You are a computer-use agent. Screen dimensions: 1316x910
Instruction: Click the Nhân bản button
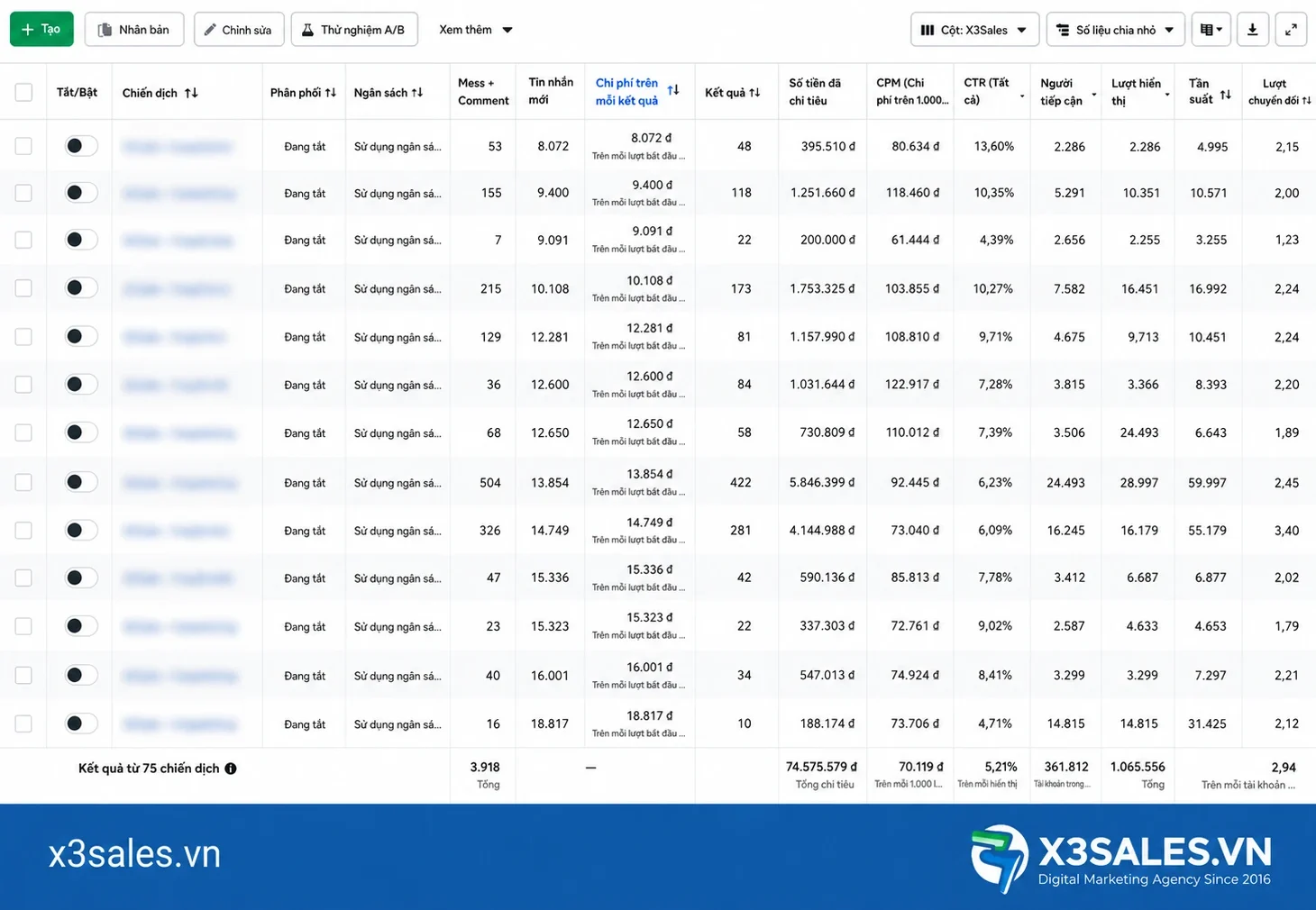pos(134,30)
